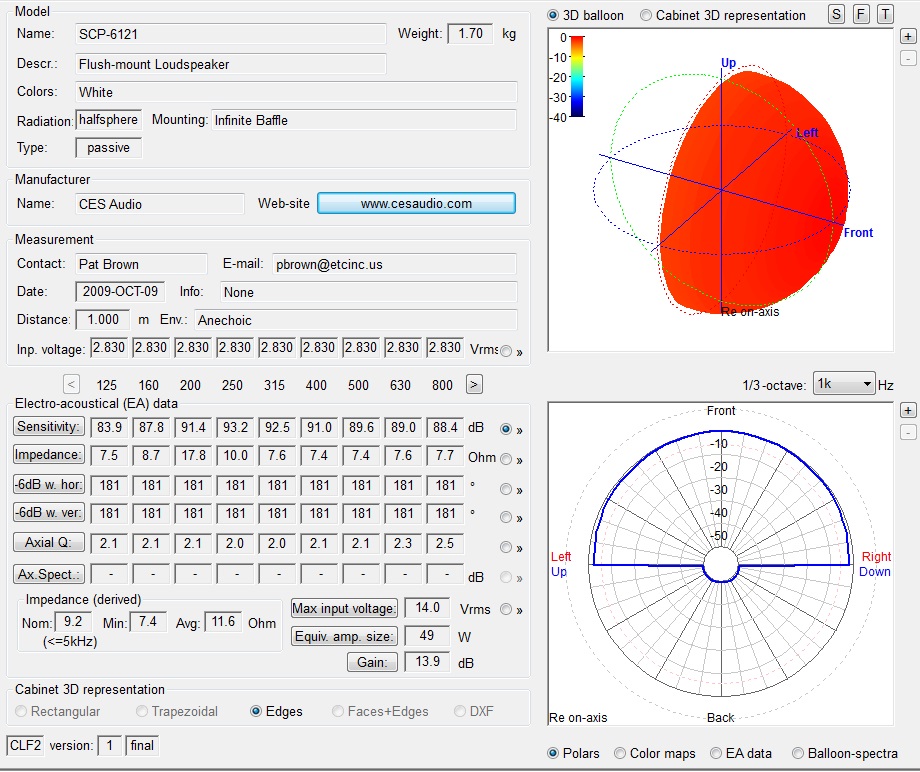
Task: Select the Color maps display option
Action: click(621, 753)
